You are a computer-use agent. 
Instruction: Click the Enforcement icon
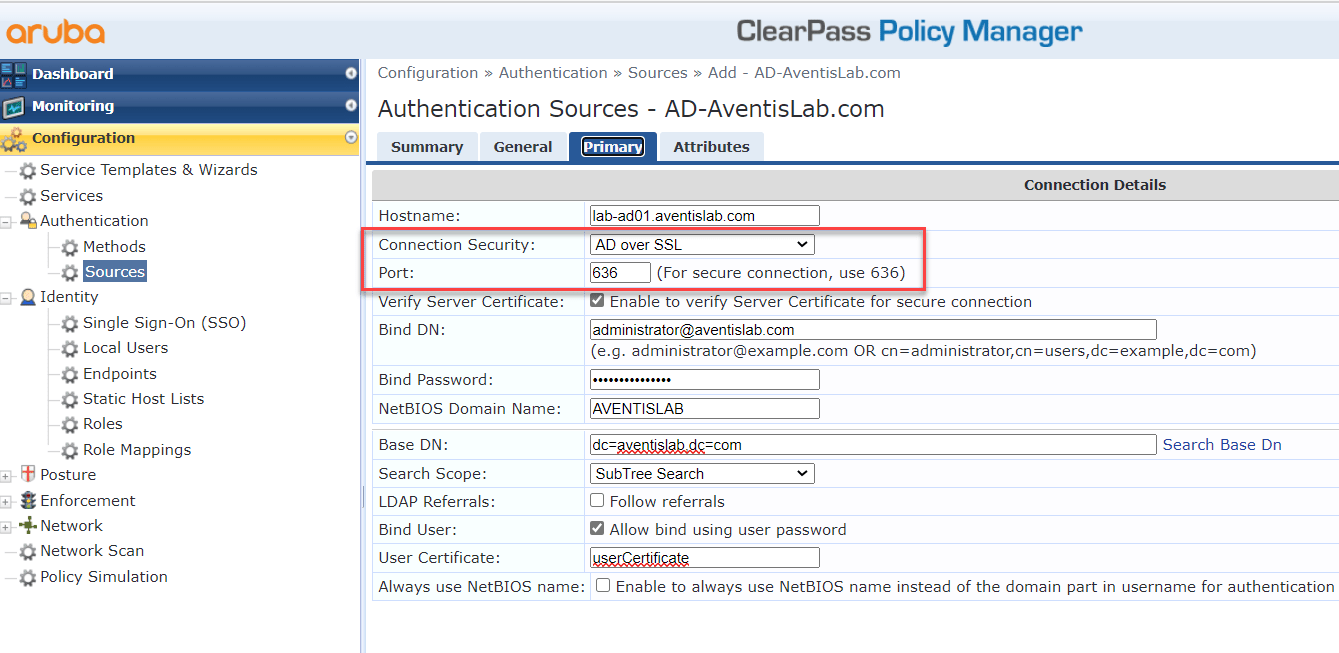click(x=28, y=500)
